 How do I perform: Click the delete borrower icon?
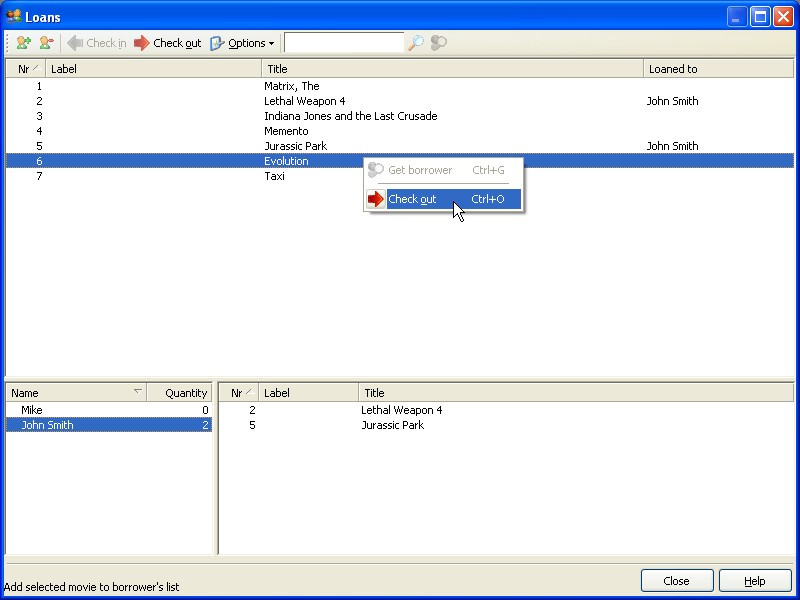(x=46, y=43)
